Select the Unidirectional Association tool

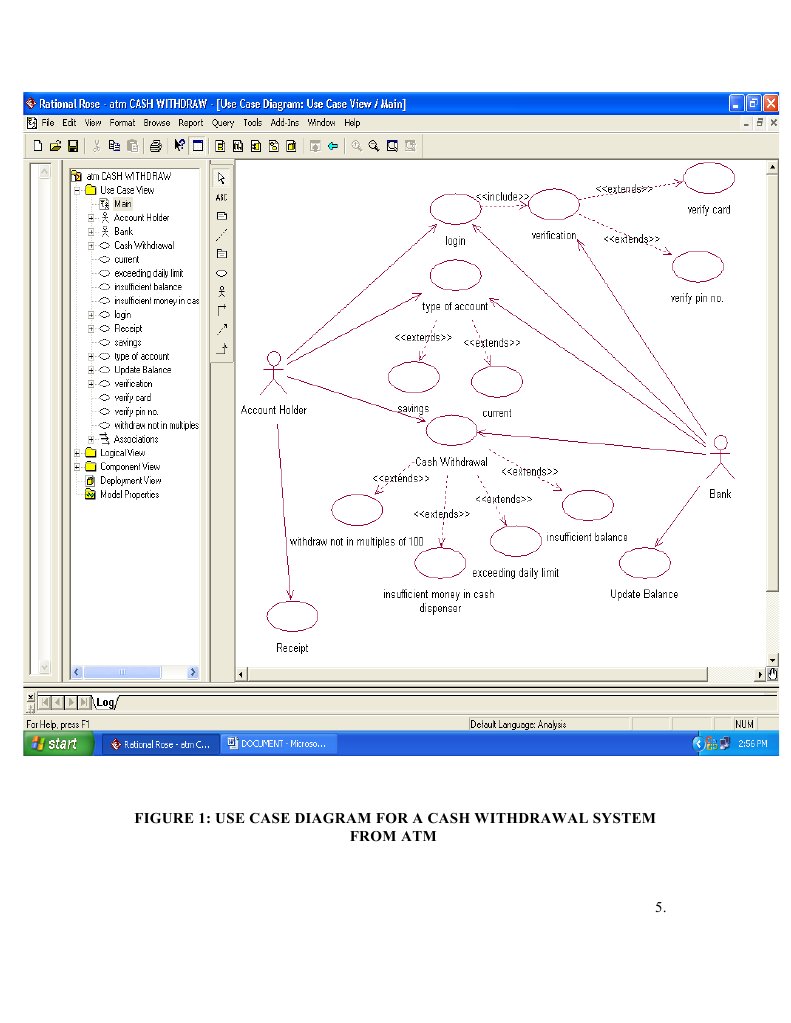click(x=222, y=310)
